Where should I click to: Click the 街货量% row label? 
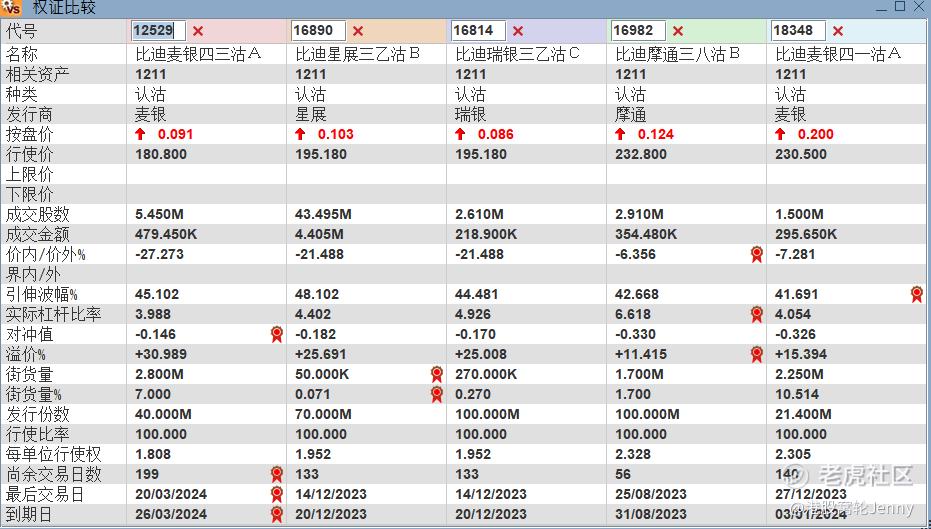point(34,394)
